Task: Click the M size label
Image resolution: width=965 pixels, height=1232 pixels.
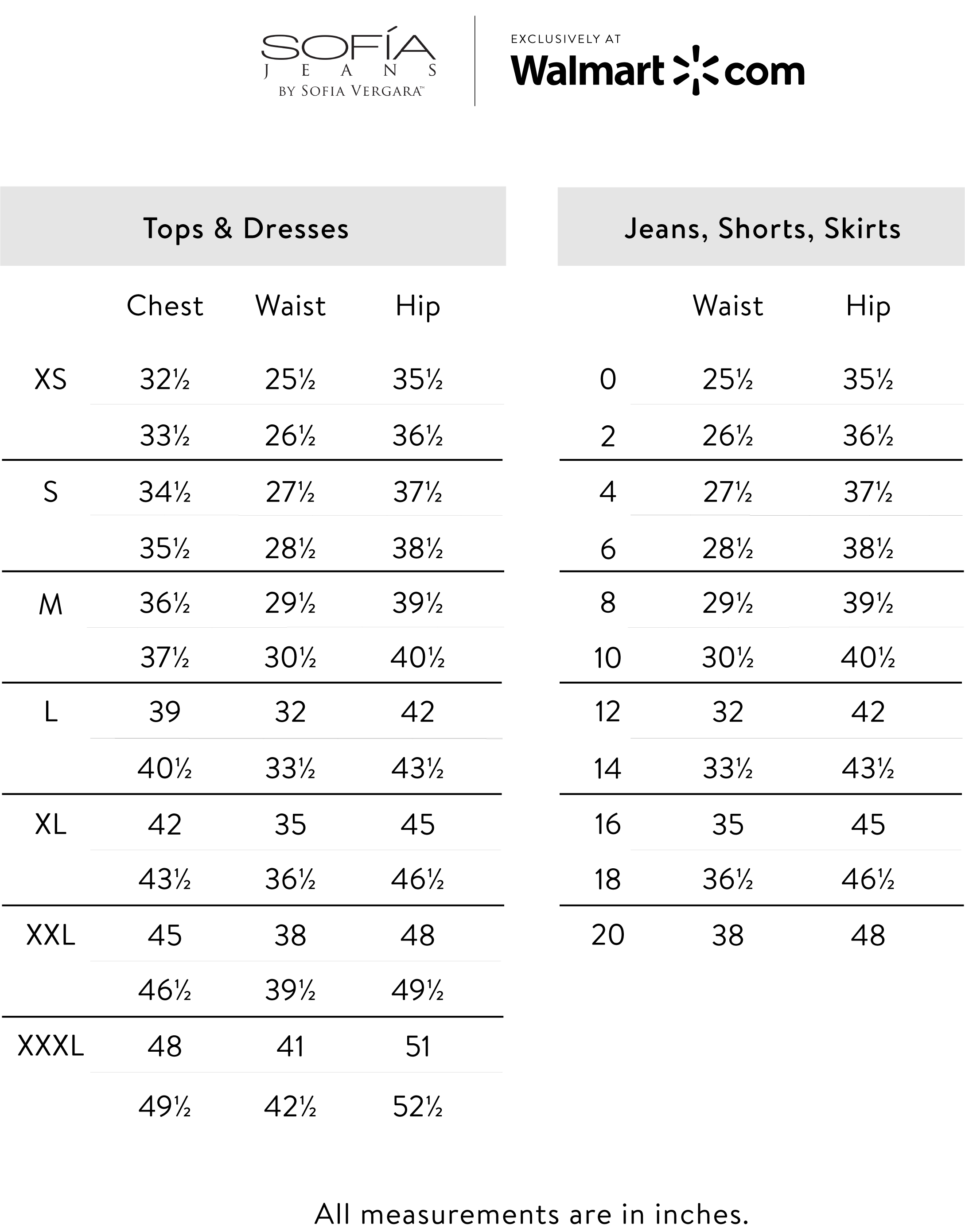Action: coord(50,604)
